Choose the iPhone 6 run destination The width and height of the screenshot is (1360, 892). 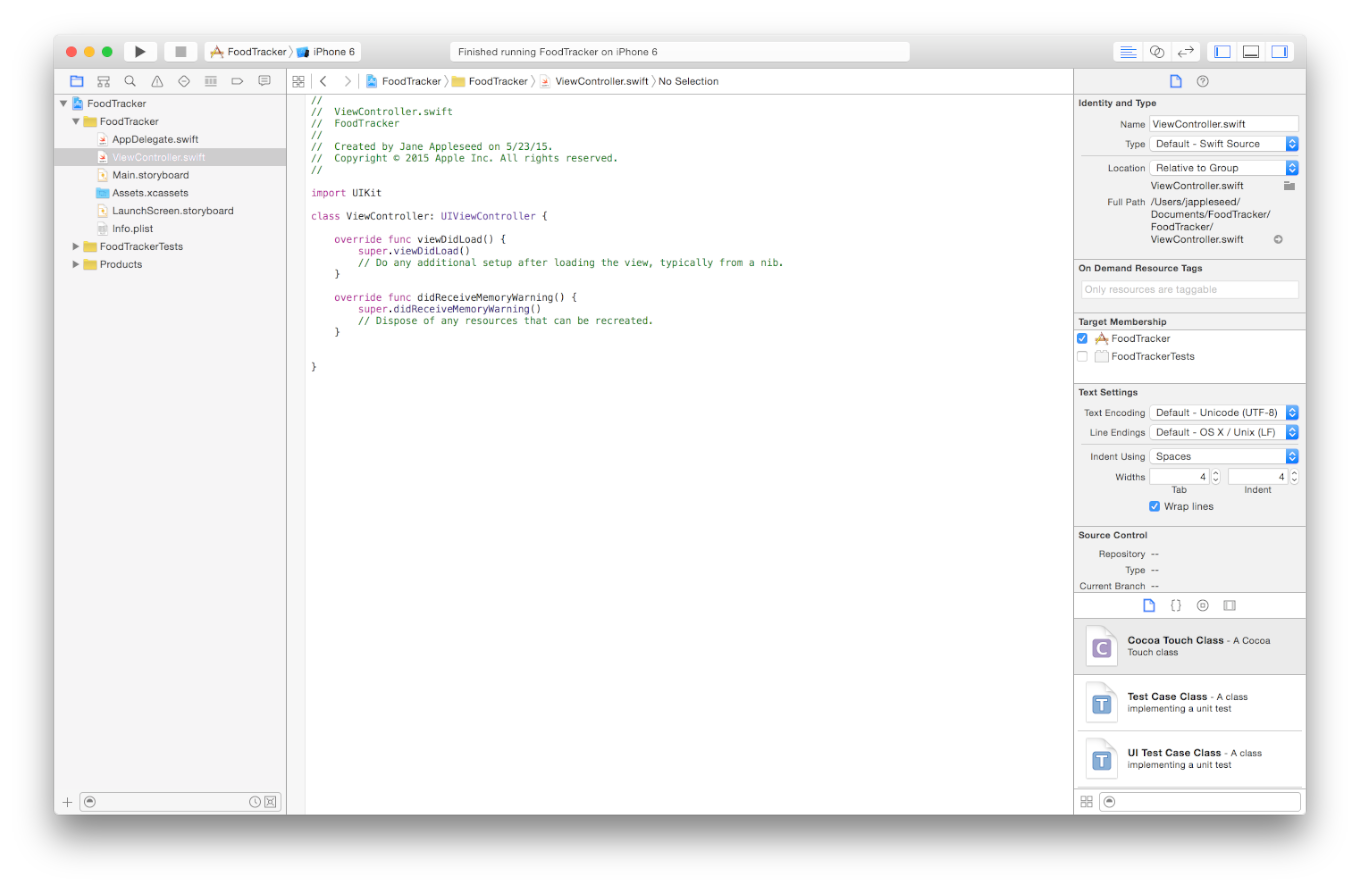tap(327, 51)
